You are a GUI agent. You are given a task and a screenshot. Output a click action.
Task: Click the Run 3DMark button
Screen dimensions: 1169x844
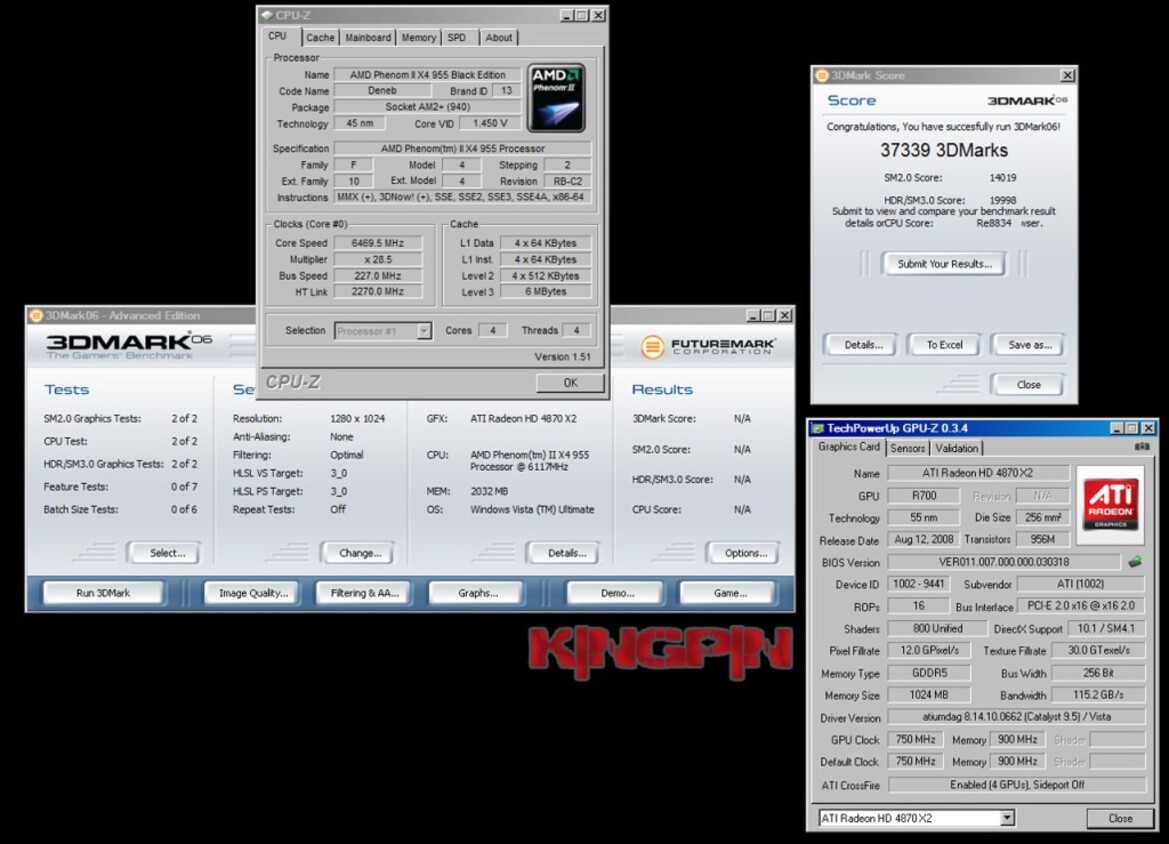(103, 593)
